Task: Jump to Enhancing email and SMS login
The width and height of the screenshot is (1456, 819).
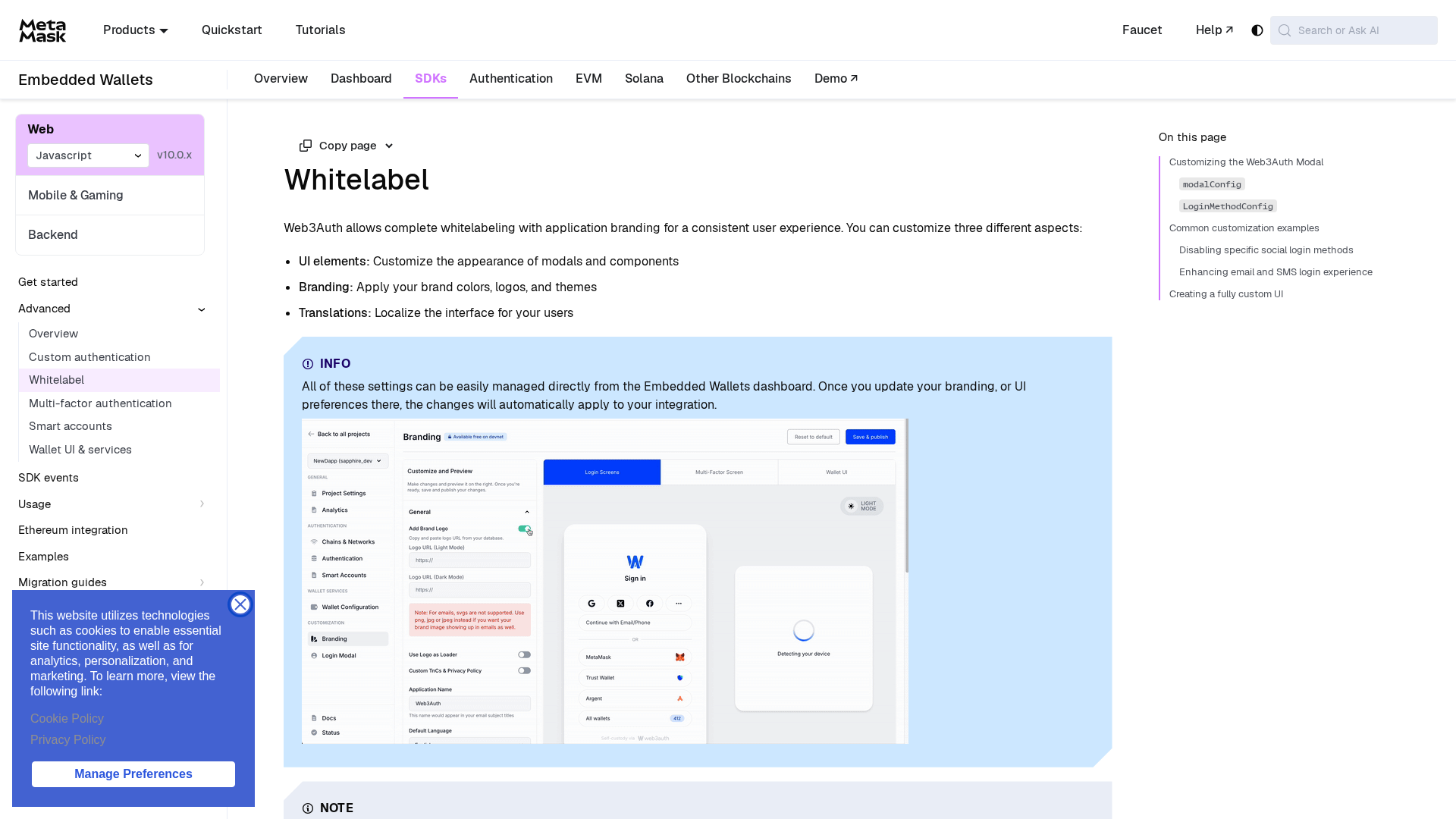Action: coord(1276,272)
